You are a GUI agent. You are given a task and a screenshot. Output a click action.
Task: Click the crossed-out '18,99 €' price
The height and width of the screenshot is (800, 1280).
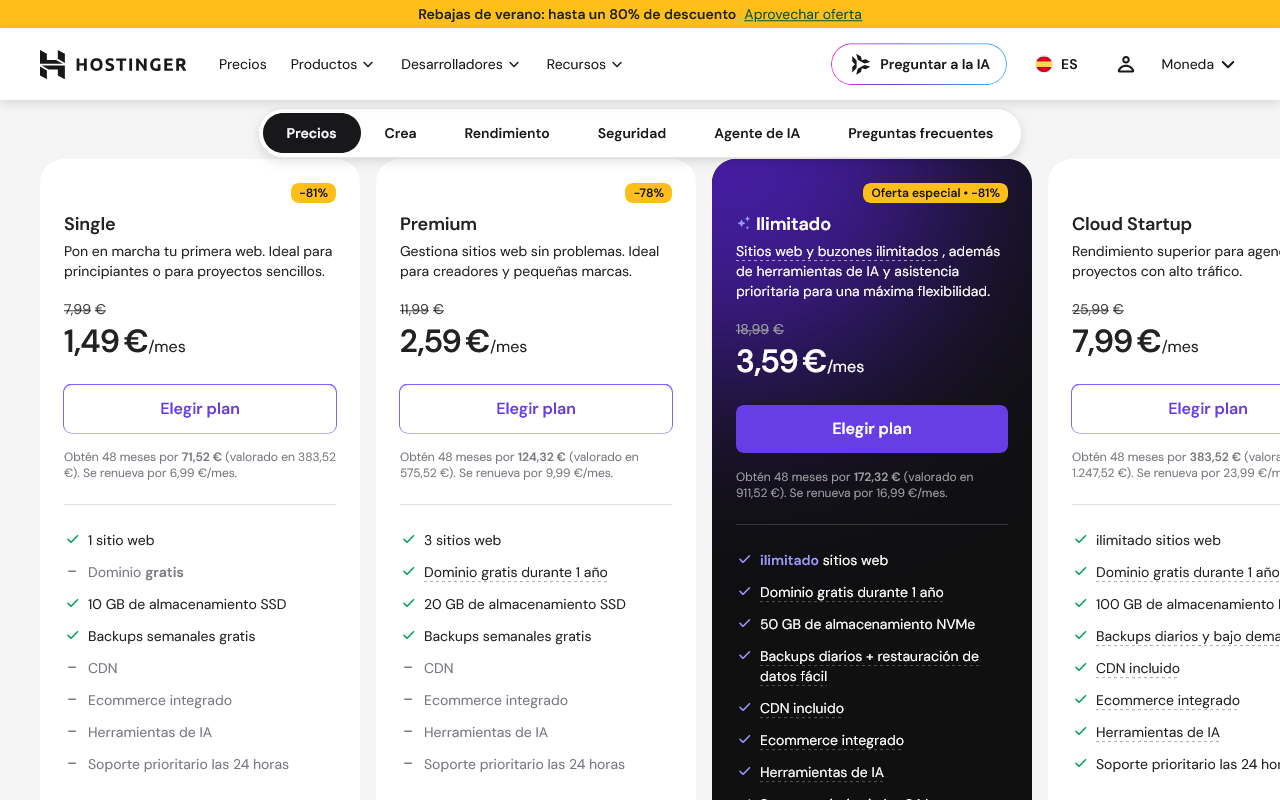tap(760, 329)
